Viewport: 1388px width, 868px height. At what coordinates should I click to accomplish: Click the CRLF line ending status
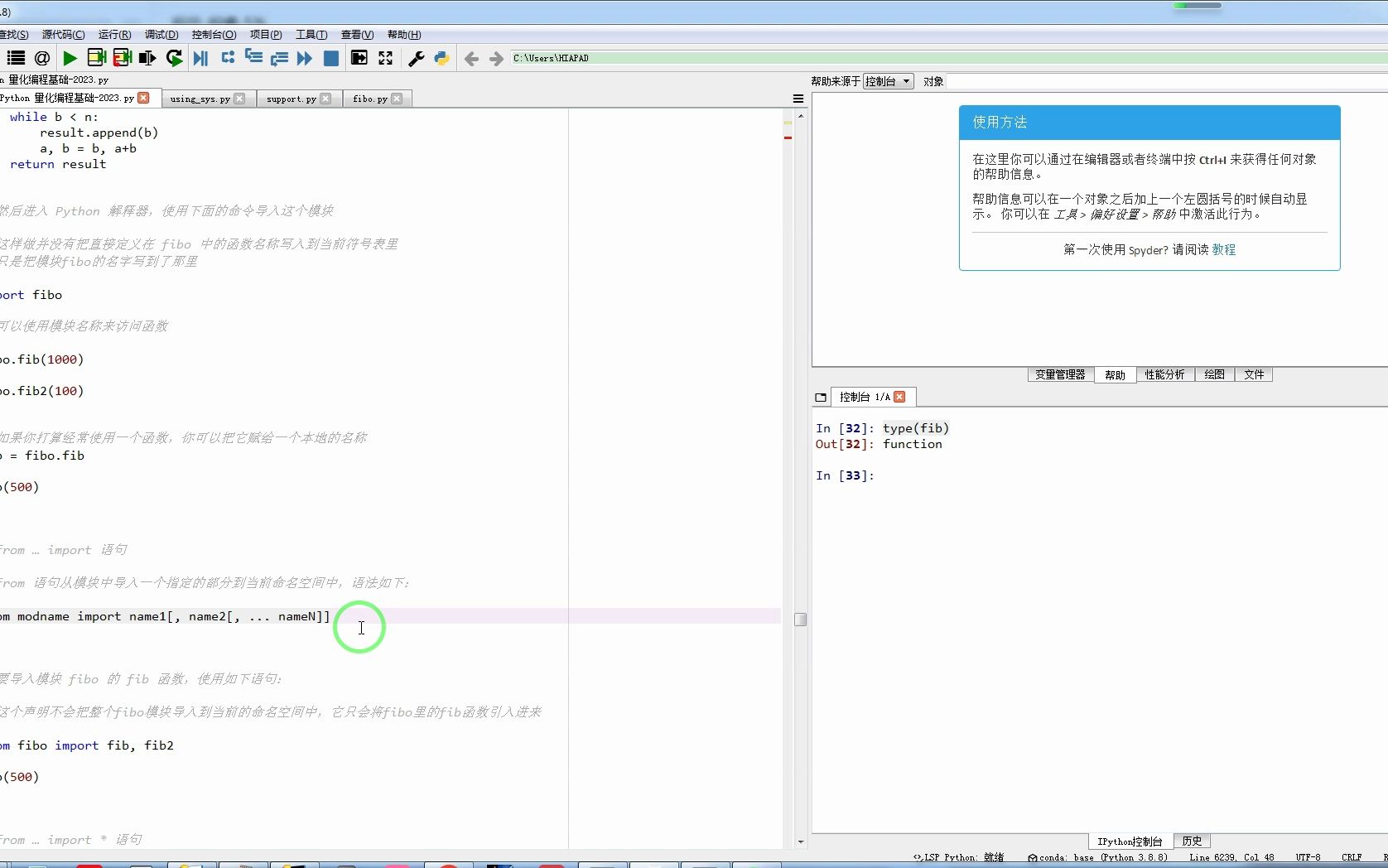point(1352,857)
